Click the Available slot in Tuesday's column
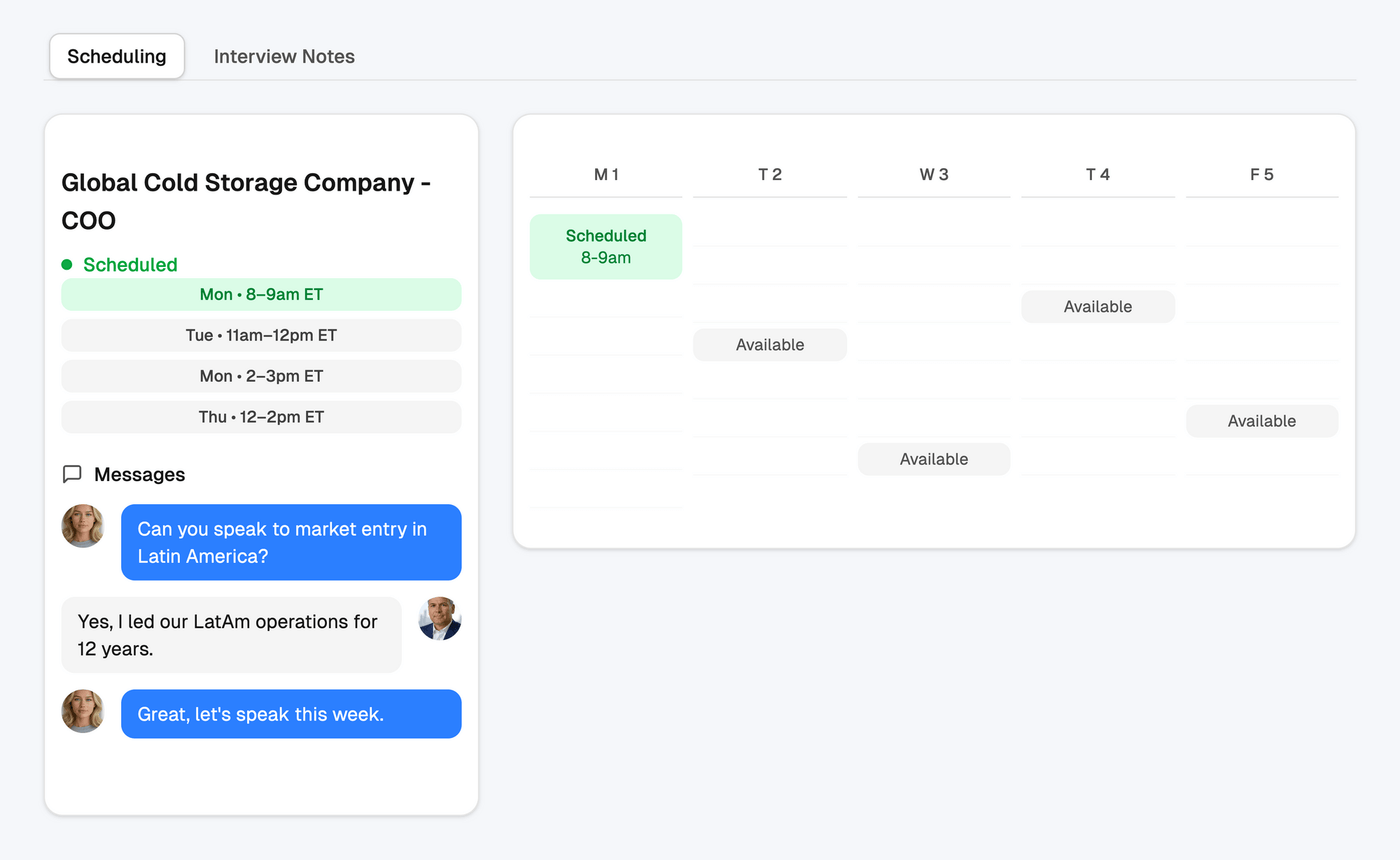 point(770,345)
